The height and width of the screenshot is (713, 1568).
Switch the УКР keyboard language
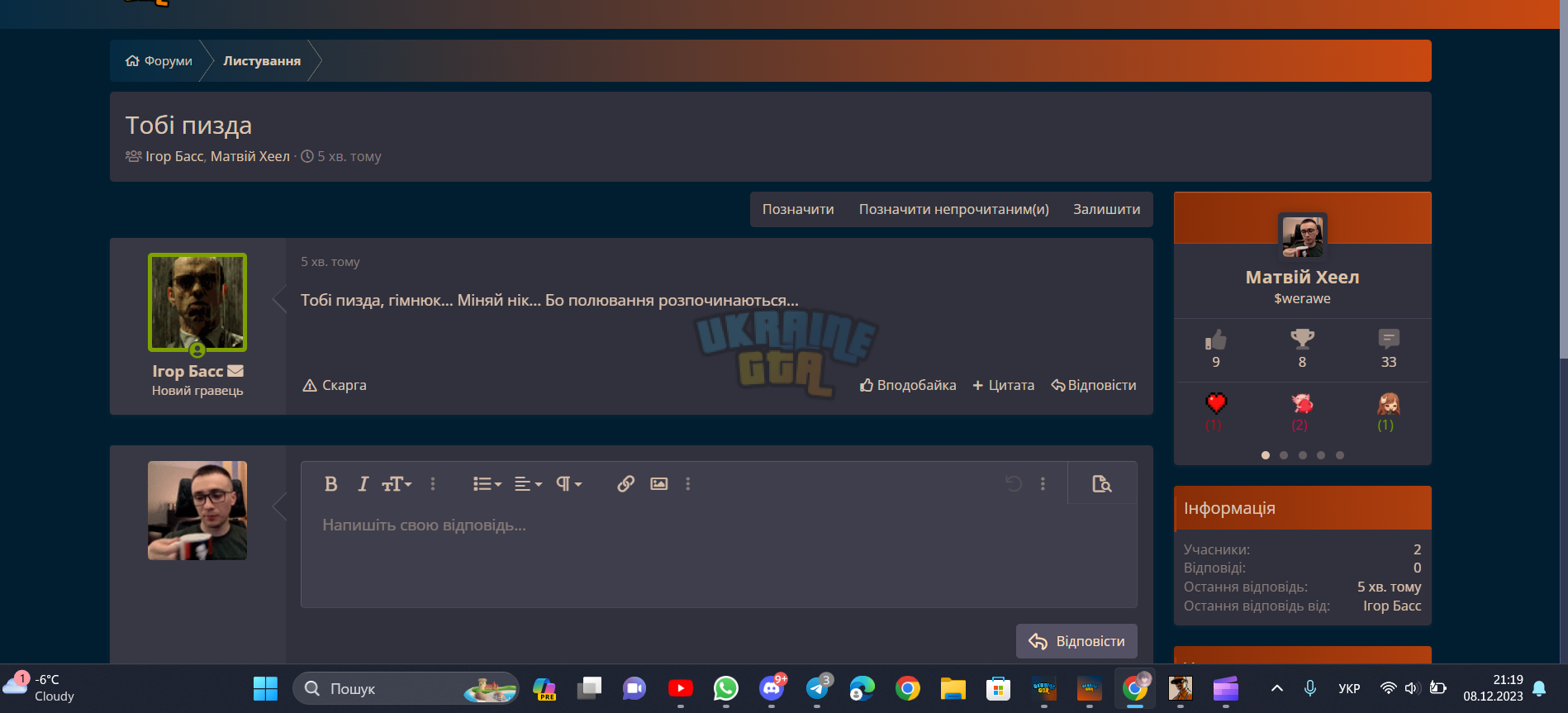pyautogui.click(x=1349, y=688)
